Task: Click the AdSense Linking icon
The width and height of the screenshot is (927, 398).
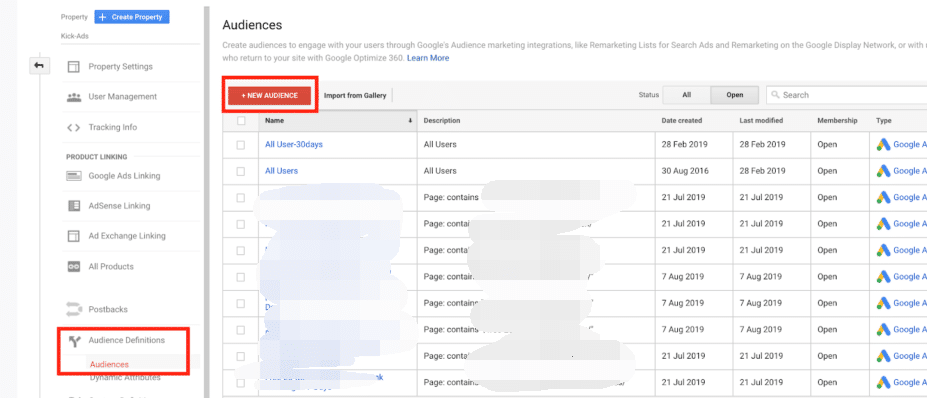Action: click(73, 206)
